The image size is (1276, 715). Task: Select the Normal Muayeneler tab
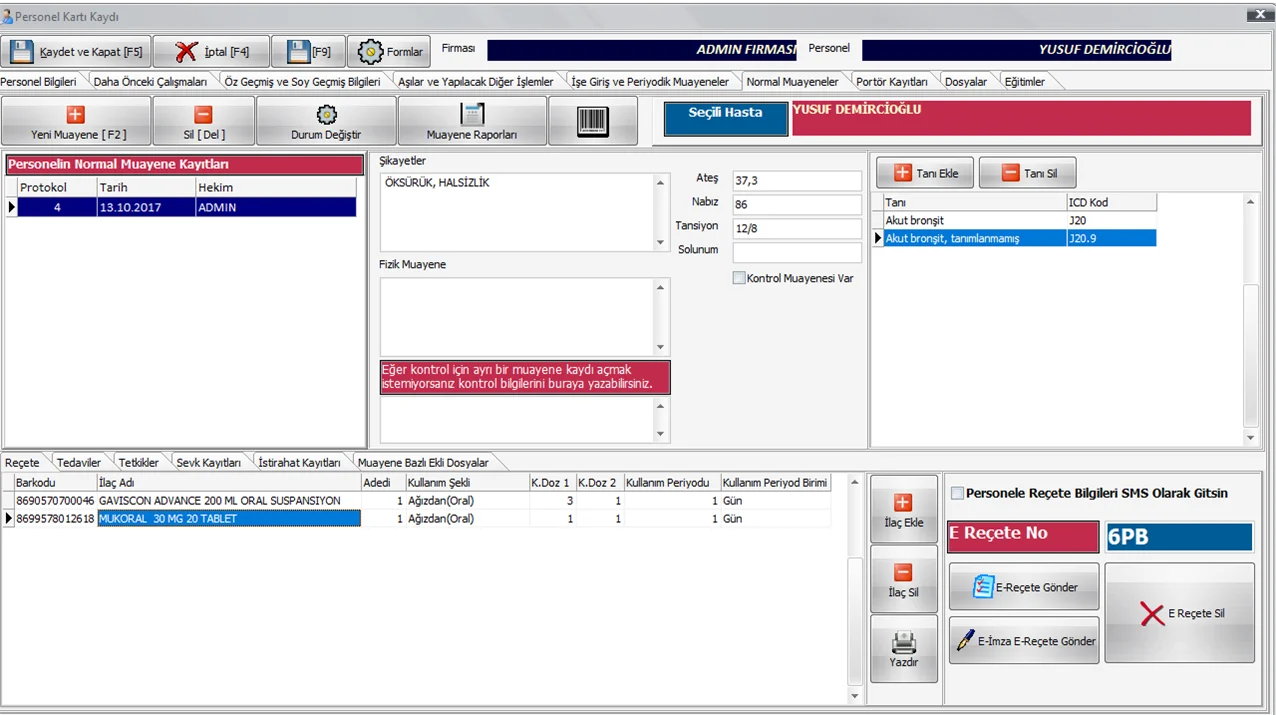point(793,82)
